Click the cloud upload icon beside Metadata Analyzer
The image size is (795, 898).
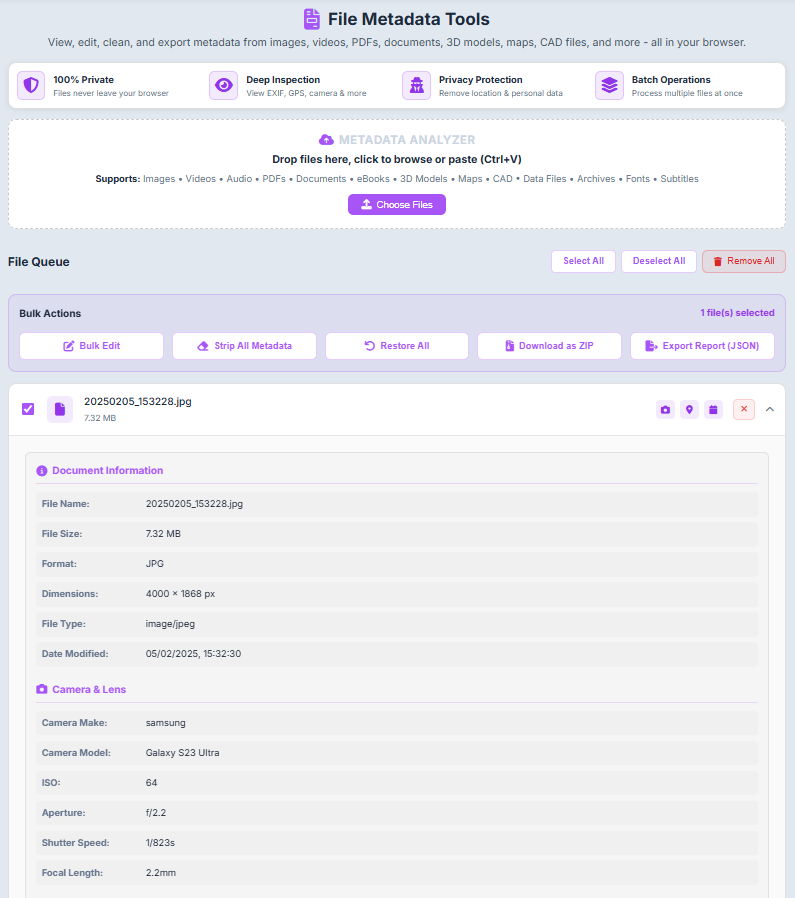tap(326, 140)
